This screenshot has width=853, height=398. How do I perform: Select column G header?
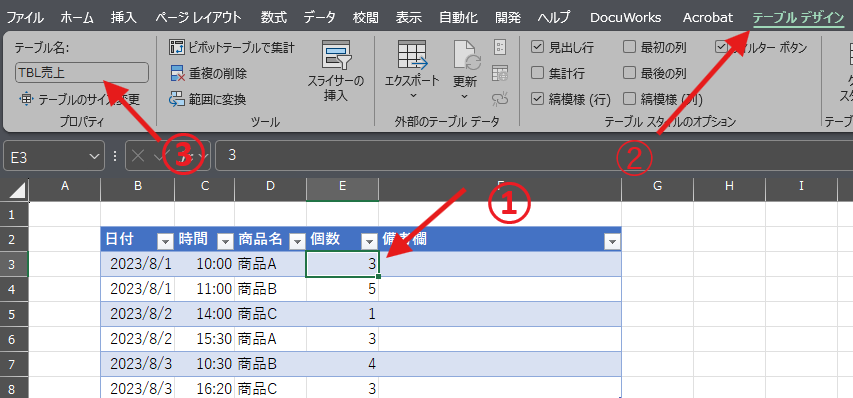point(657,186)
